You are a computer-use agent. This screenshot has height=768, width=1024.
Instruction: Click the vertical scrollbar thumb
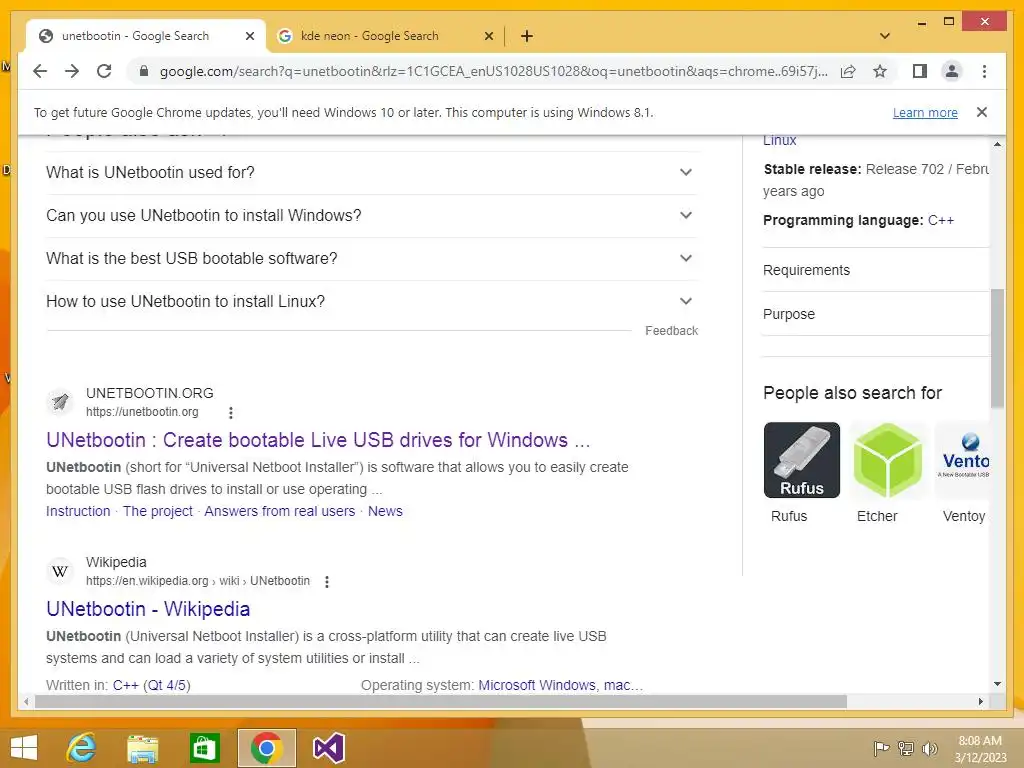tap(997, 349)
